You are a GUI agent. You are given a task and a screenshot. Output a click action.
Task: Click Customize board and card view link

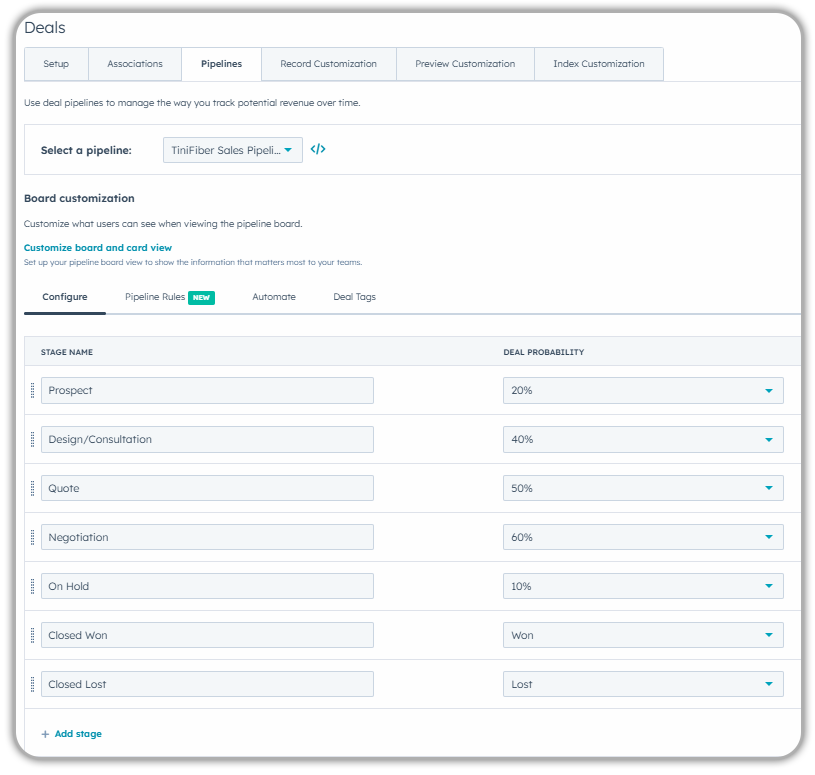click(98, 248)
